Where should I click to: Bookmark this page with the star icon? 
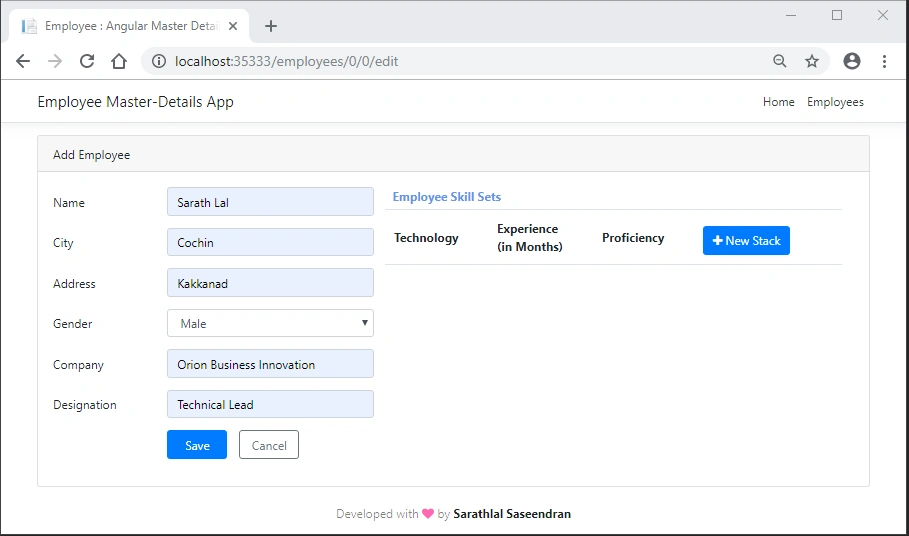point(812,61)
